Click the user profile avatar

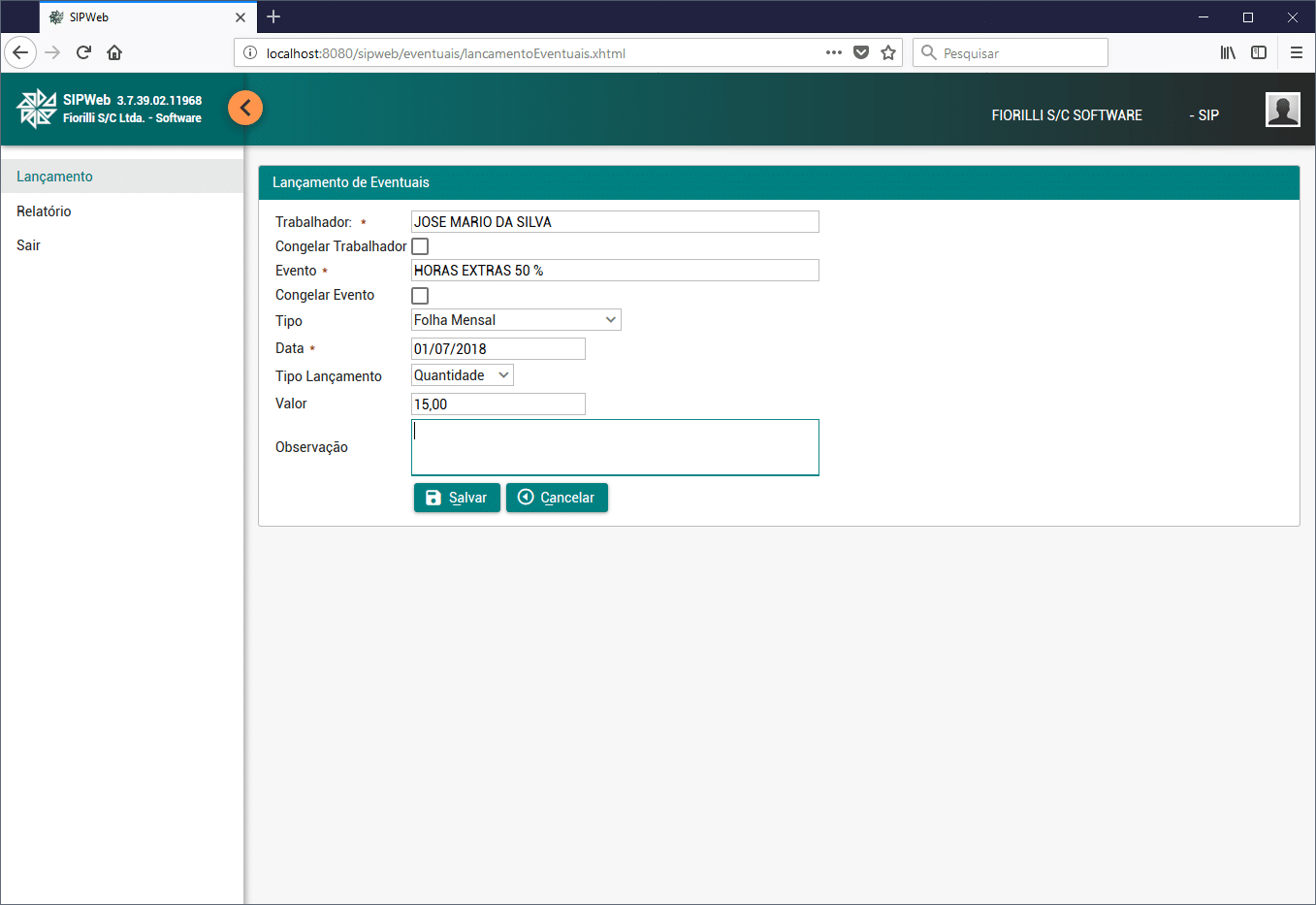click(x=1282, y=110)
